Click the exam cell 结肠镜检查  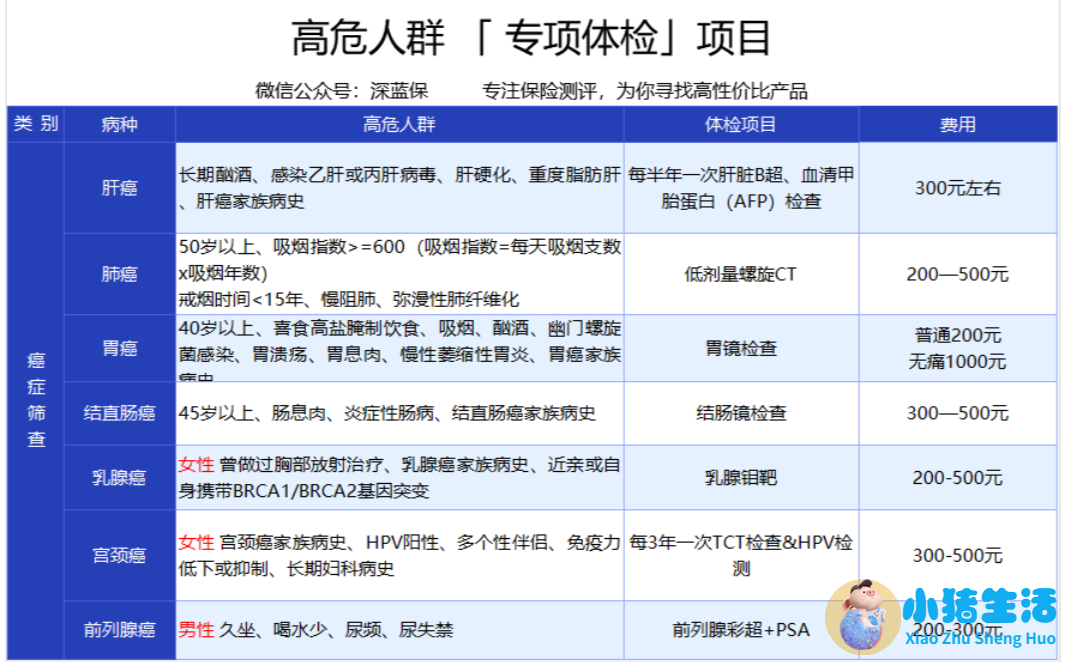(x=741, y=413)
